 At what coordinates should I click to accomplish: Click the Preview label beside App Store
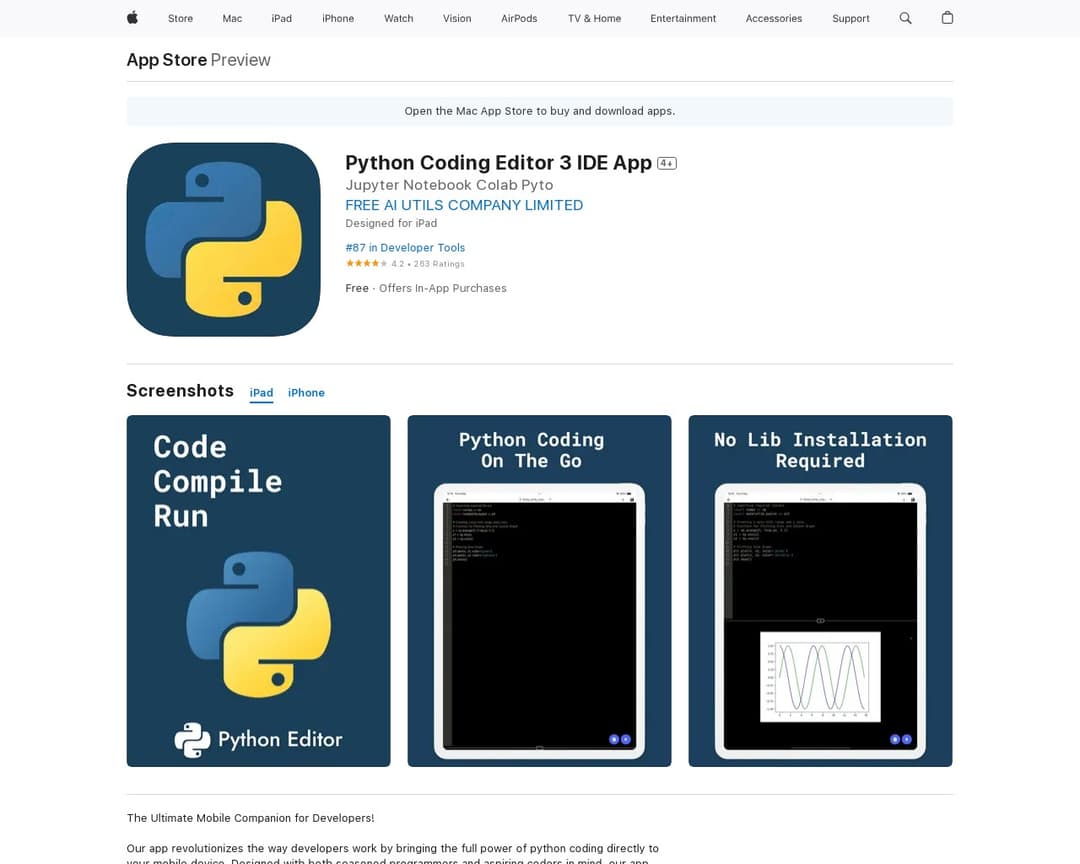coord(240,60)
